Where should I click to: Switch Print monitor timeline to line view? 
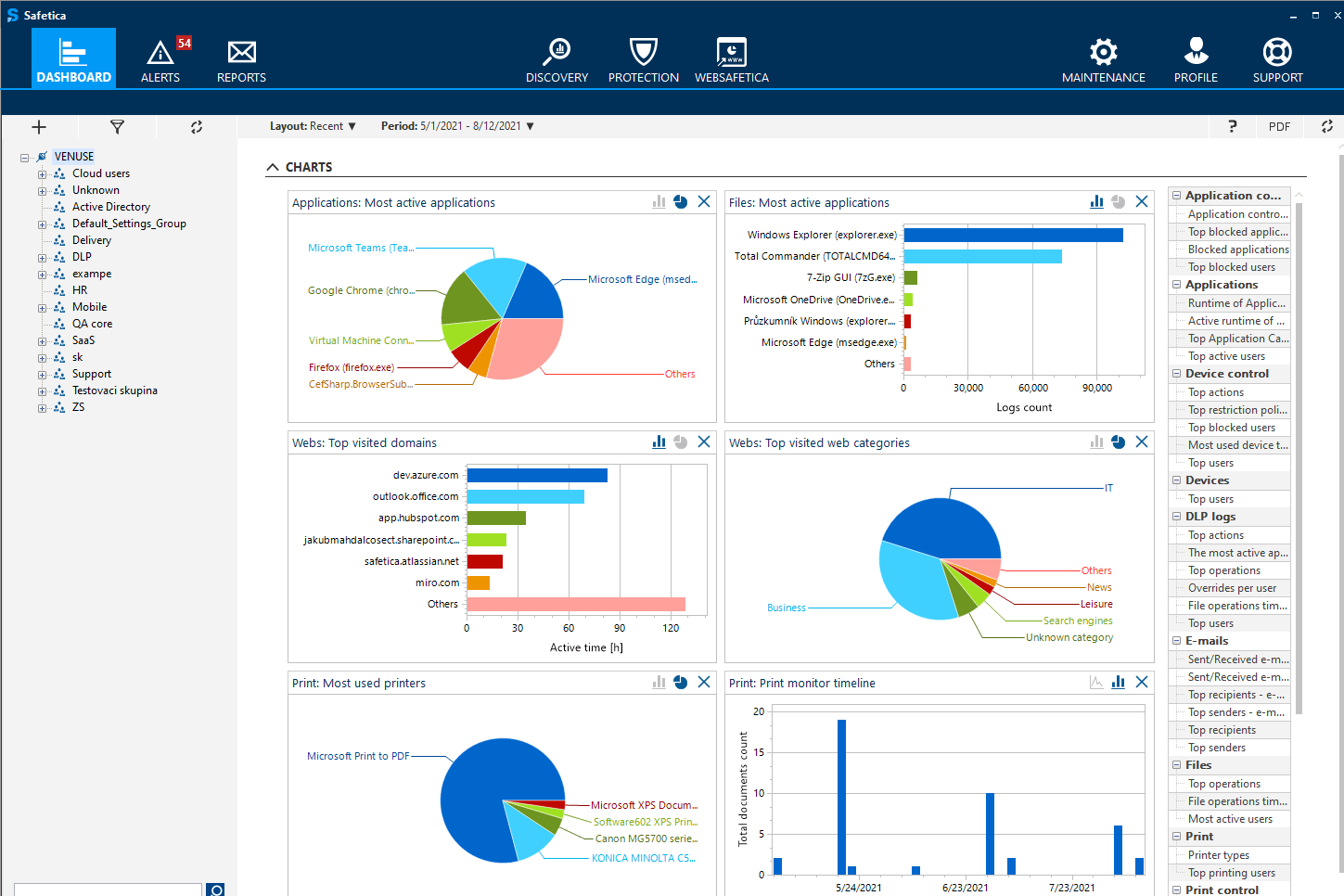click(x=1096, y=682)
